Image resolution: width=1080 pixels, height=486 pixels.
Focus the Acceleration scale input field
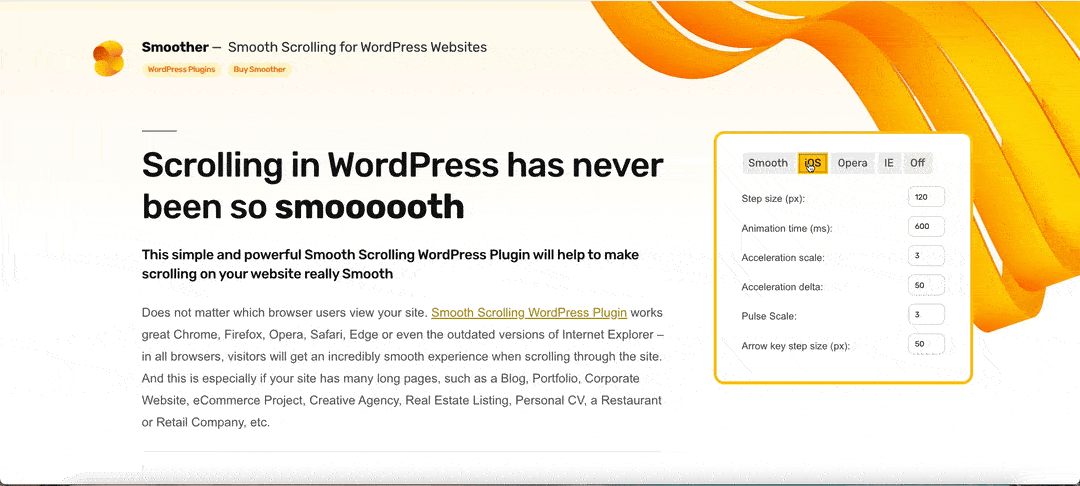(926, 255)
